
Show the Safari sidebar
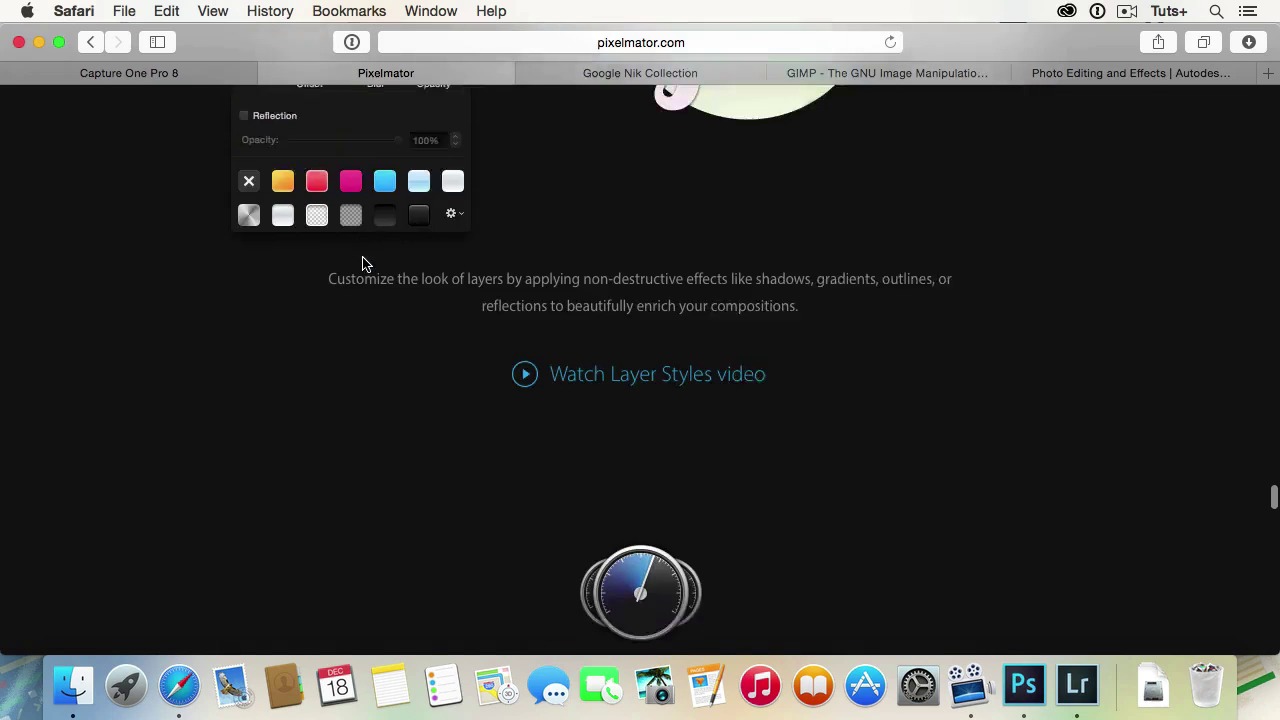[157, 42]
